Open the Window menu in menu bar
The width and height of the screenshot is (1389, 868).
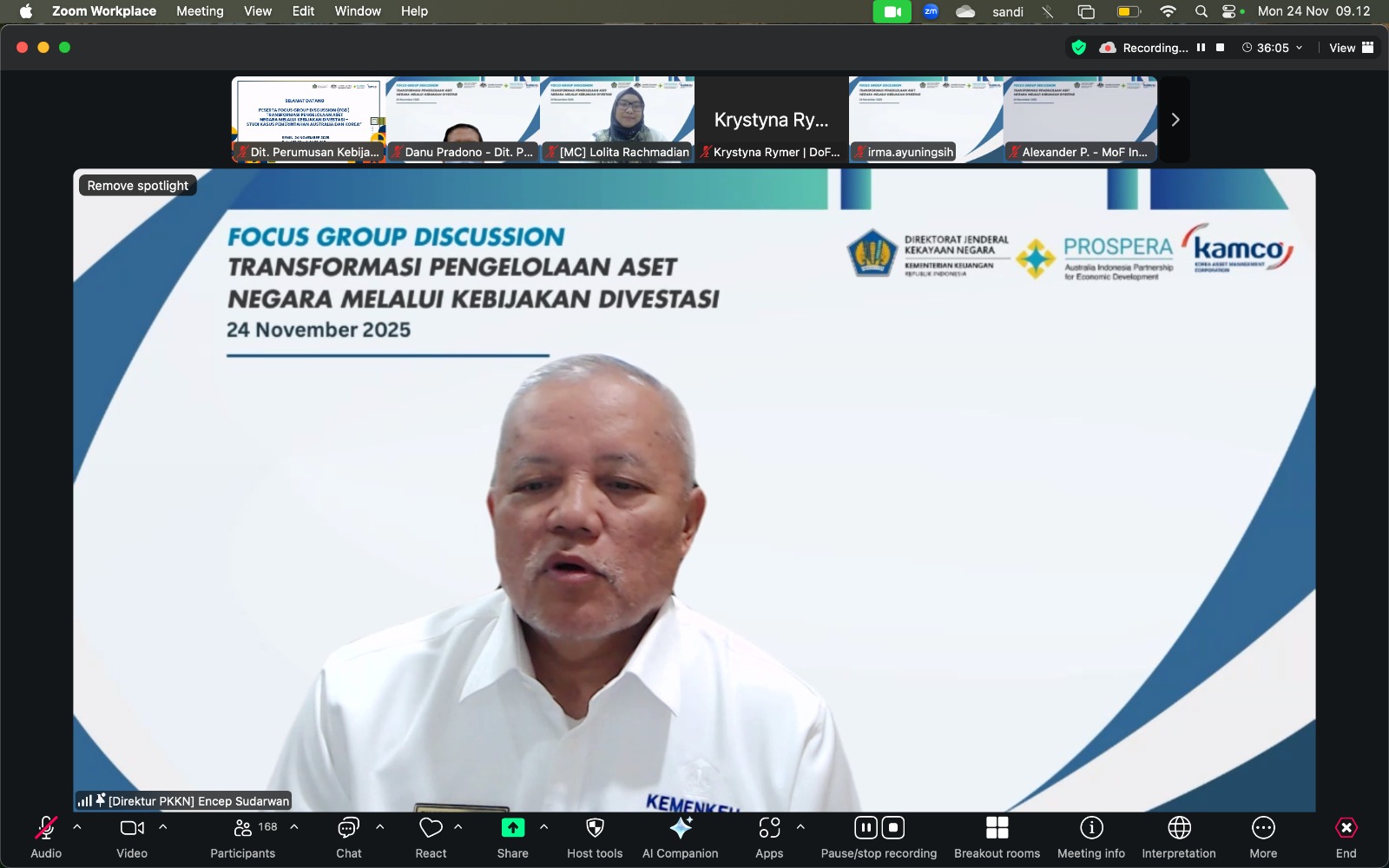[358, 11]
